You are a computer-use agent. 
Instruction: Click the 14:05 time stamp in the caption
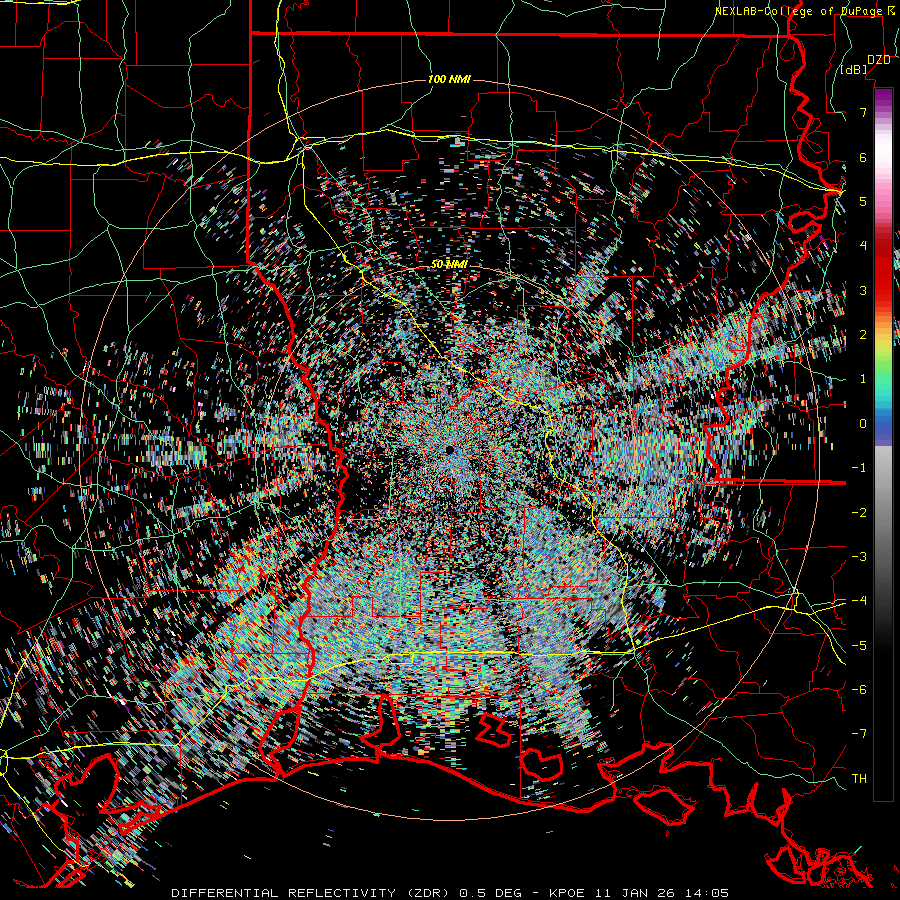tap(707, 893)
